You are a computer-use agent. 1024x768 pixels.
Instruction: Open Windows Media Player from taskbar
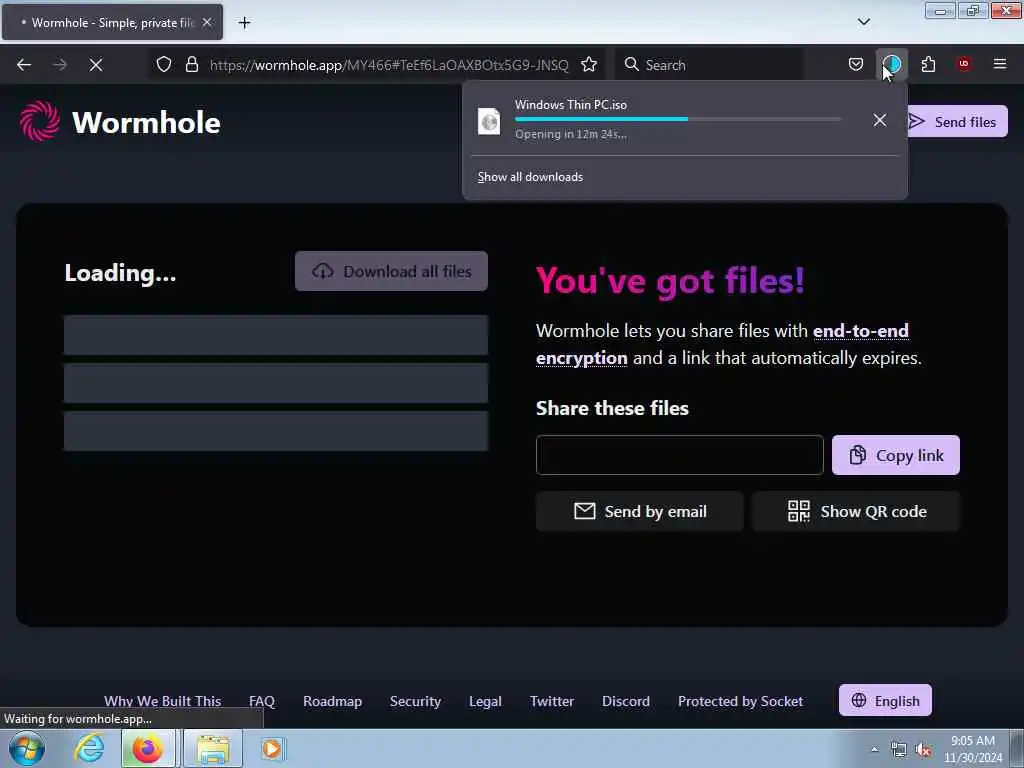click(x=272, y=749)
